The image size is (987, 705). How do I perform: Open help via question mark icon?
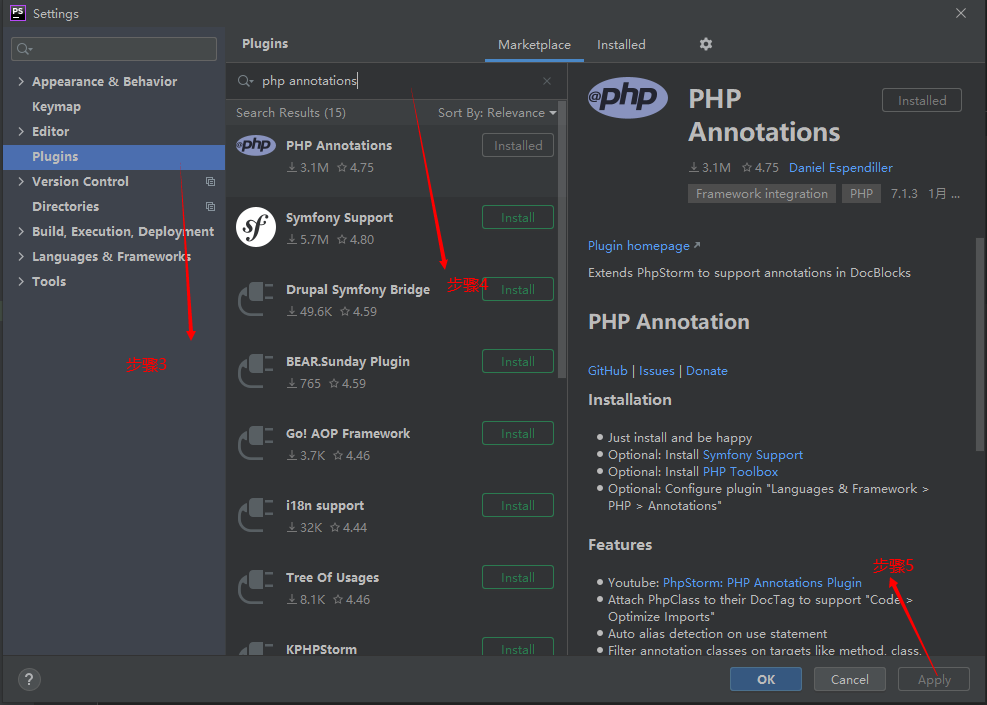tap(28, 679)
